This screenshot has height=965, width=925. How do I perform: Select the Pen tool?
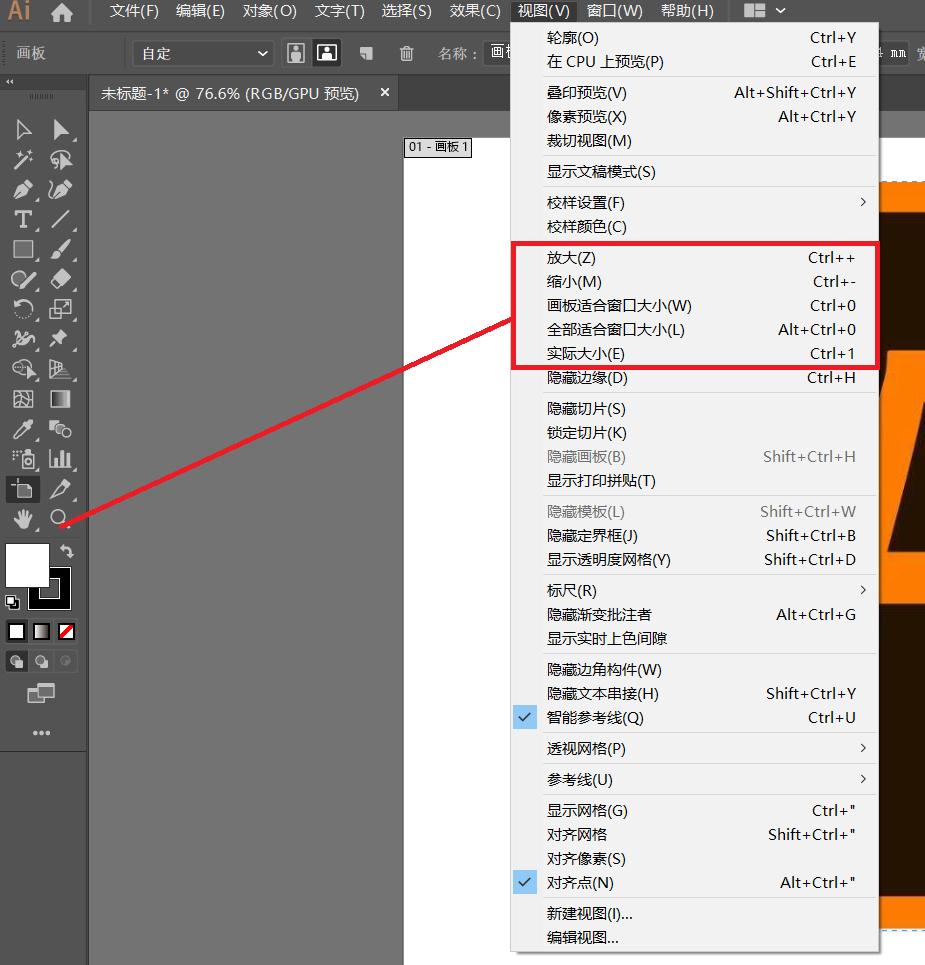[x=23, y=190]
